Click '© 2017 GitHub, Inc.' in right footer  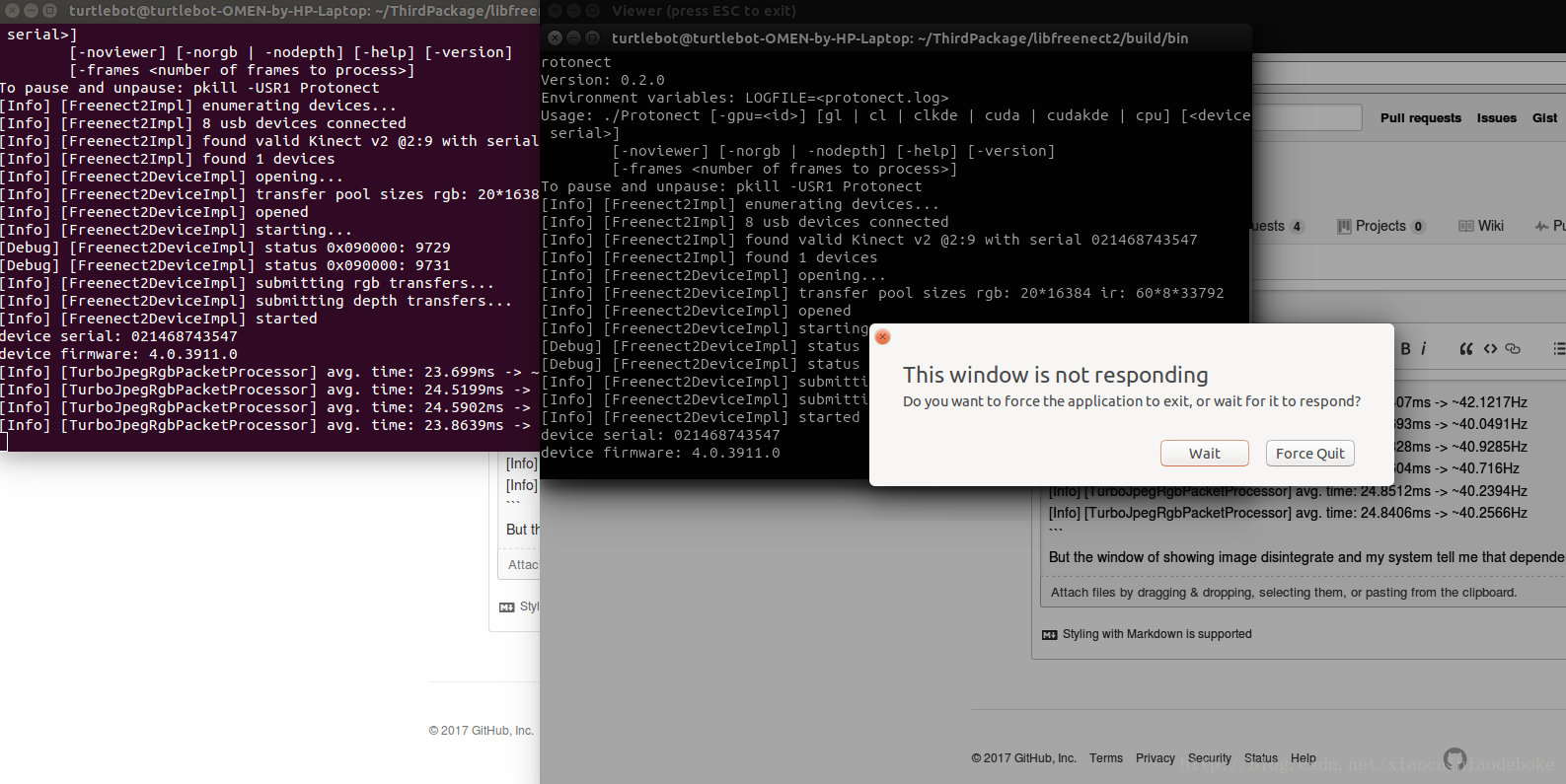click(1023, 758)
